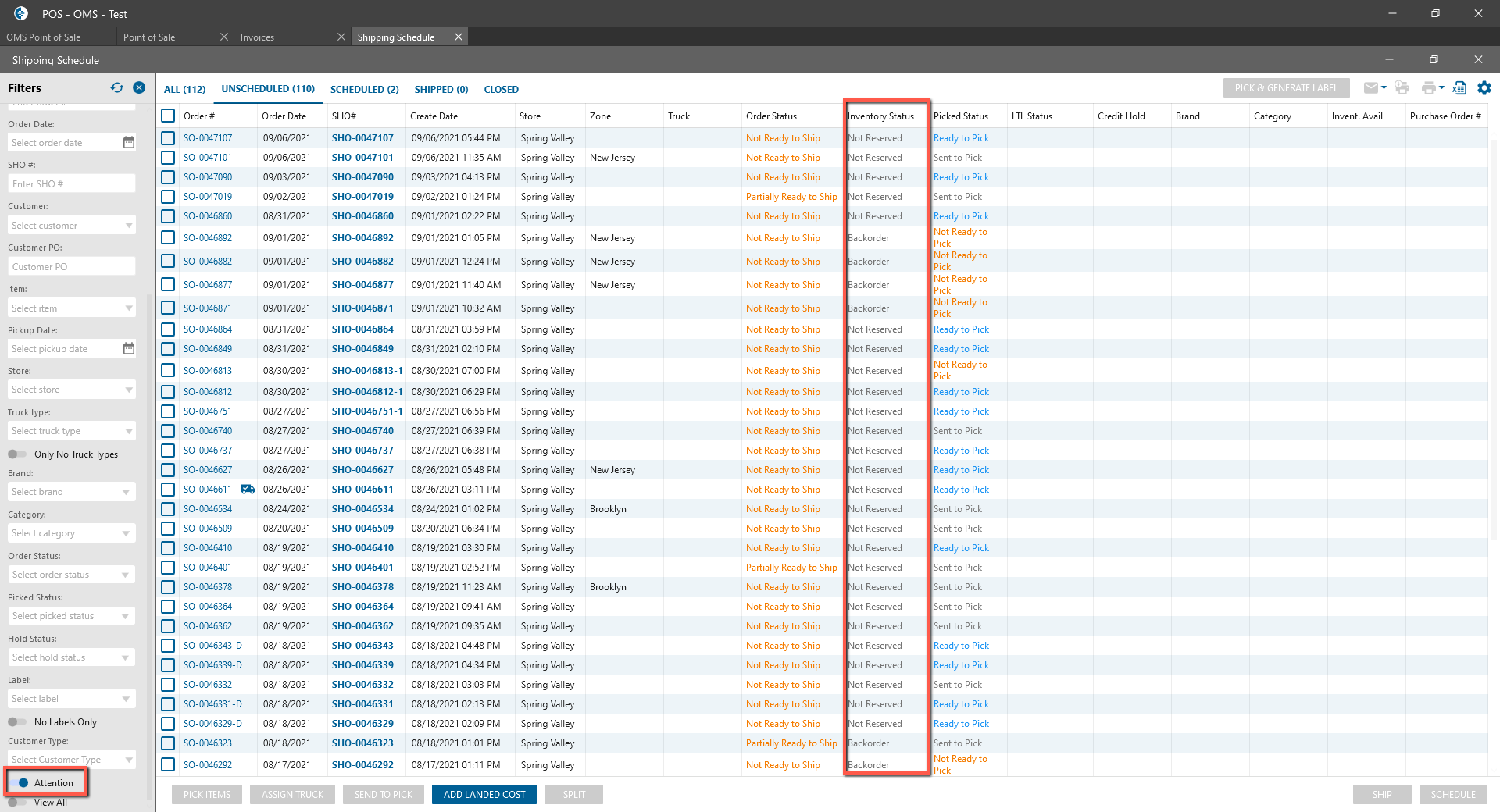Refresh the Filters panel
The image size is (1500, 812).
point(117,88)
